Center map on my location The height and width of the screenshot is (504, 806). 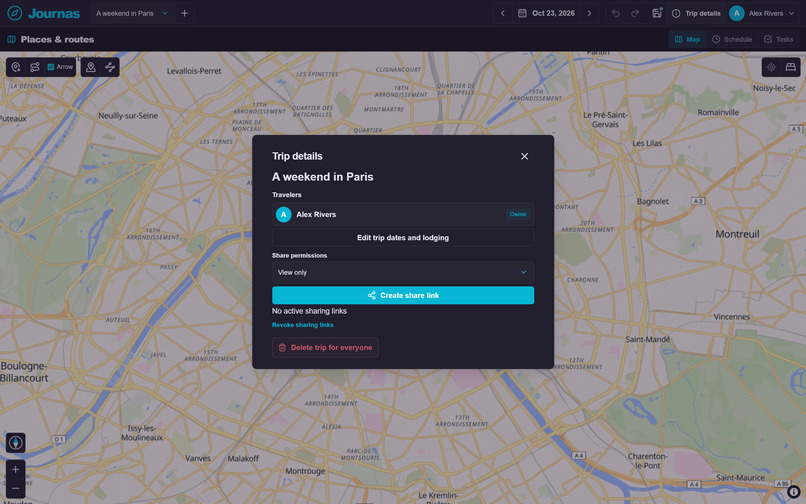(x=771, y=67)
